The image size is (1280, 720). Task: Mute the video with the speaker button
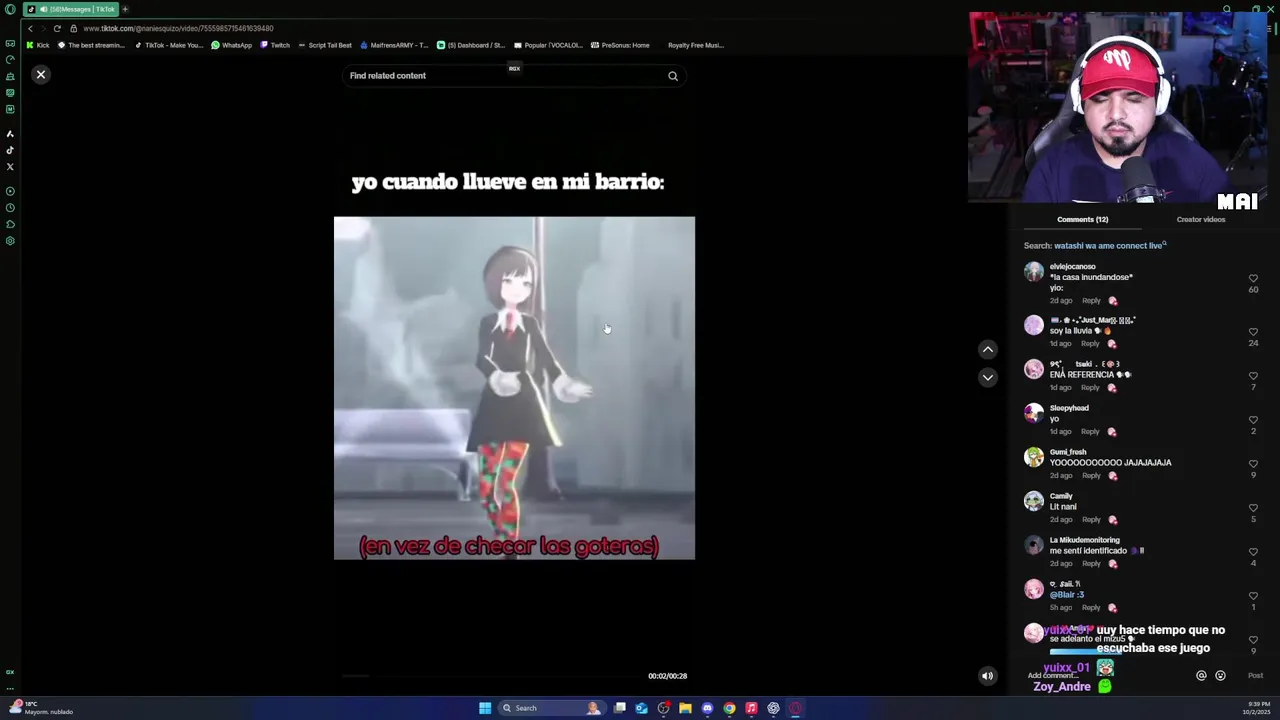[x=987, y=676]
